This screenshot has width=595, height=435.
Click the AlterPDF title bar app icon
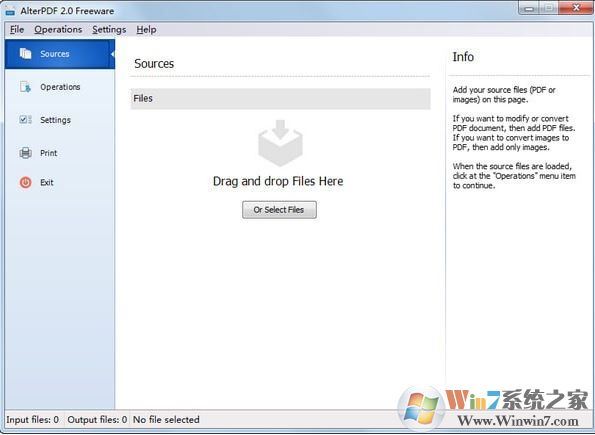[10, 11]
